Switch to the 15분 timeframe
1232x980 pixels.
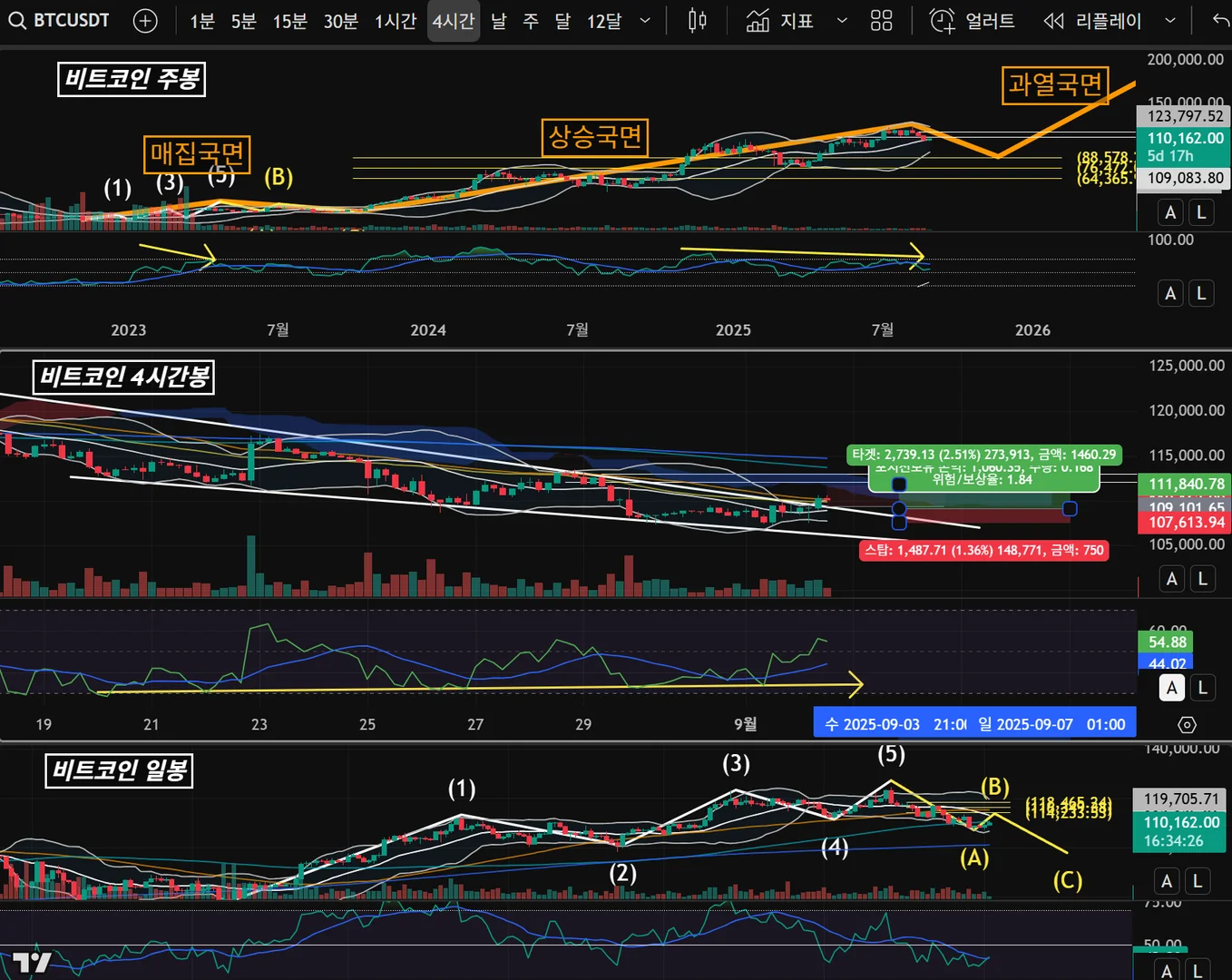(289, 21)
